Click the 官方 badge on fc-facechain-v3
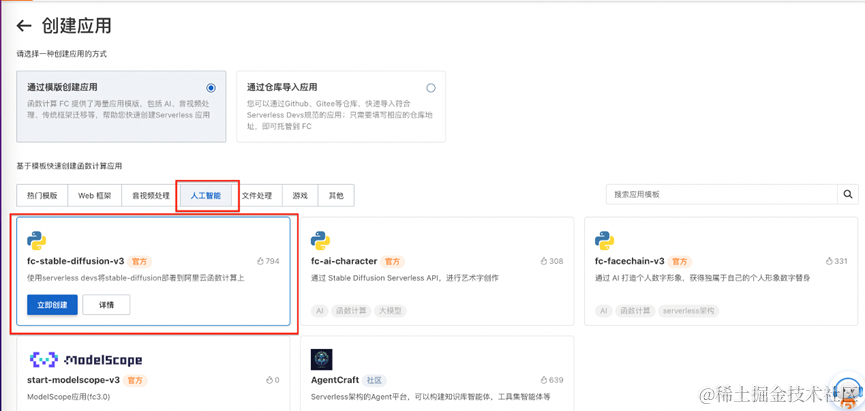 (680, 261)
